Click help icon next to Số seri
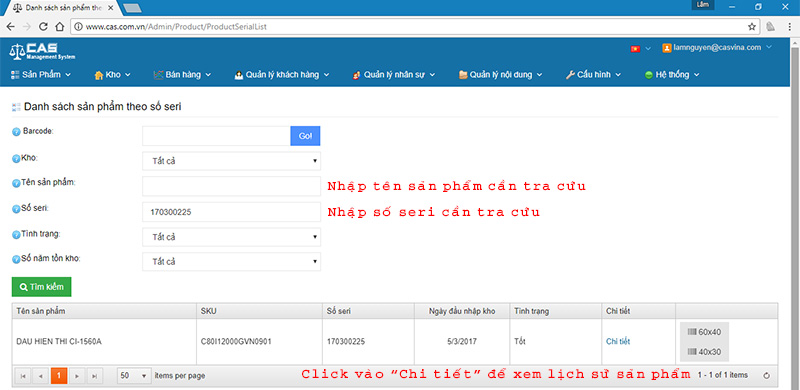 pos(16,209)
